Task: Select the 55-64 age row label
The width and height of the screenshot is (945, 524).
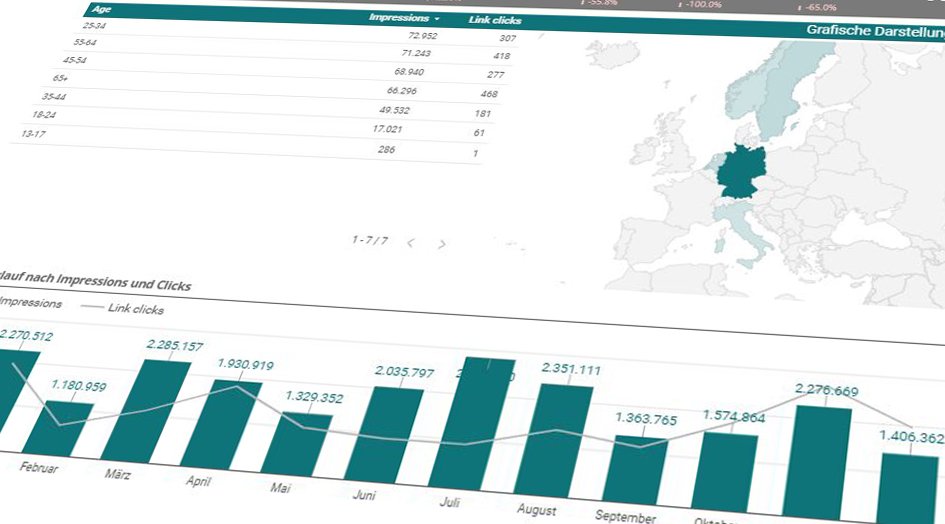Action: [85, 42]
